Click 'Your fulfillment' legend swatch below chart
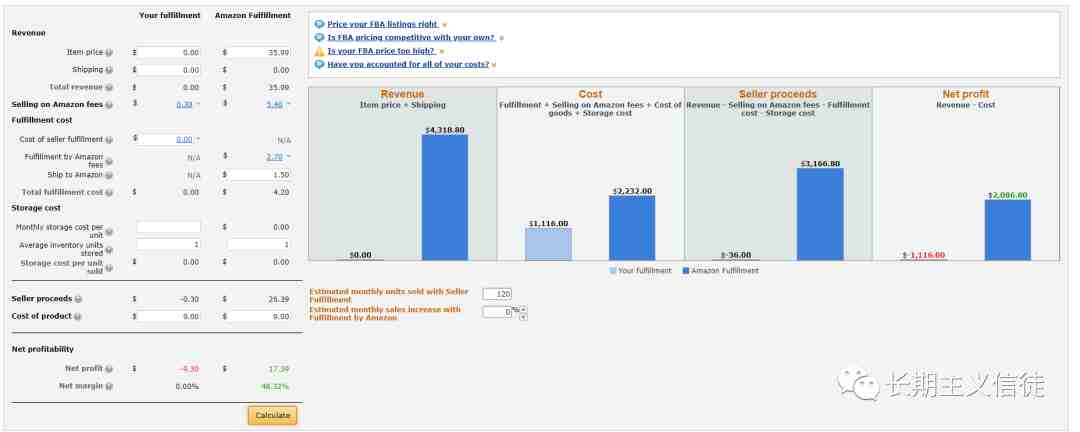1080x432 pixels. 613,271
